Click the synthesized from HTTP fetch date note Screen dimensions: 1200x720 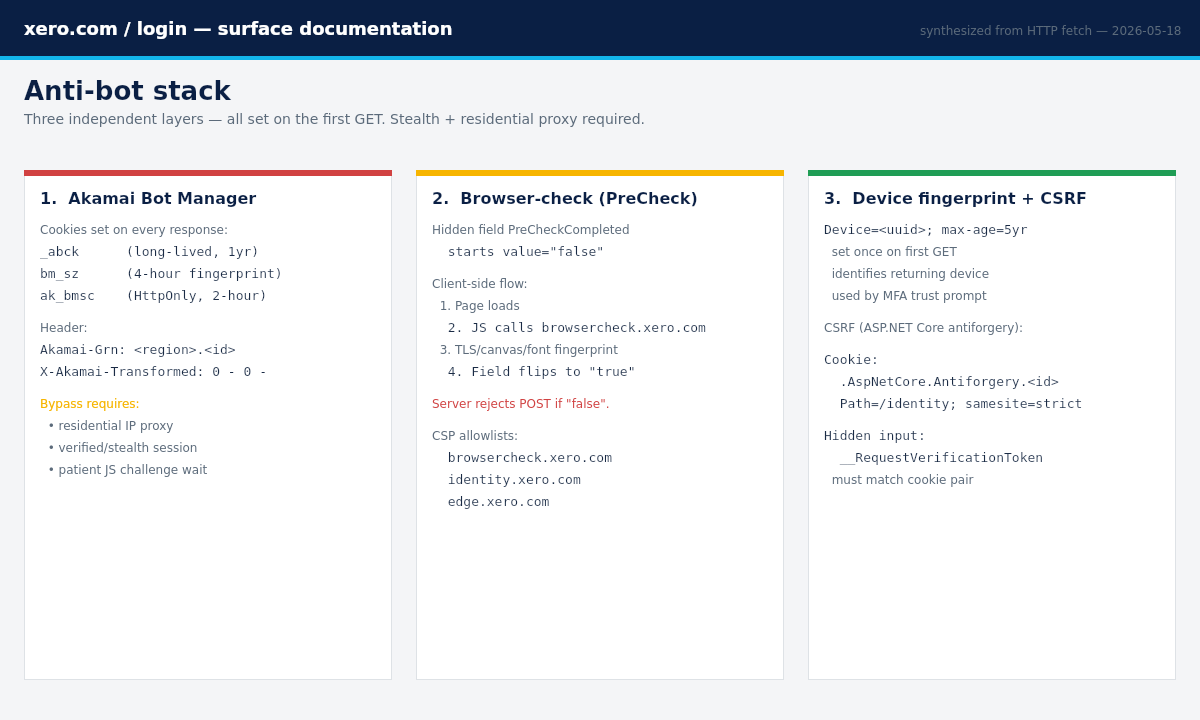[x=1050, y=31]
